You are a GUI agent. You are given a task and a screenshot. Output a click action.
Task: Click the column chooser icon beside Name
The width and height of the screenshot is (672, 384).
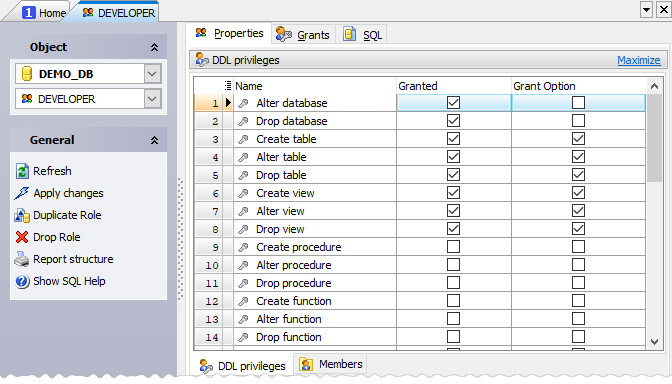point(228,86)
